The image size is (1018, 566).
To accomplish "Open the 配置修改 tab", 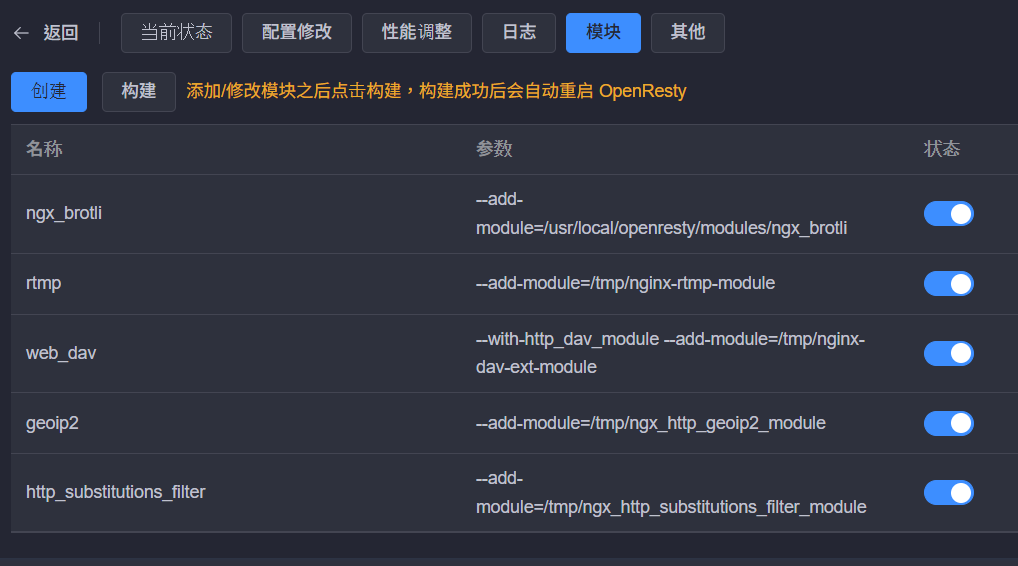I will tap(296, 33).
